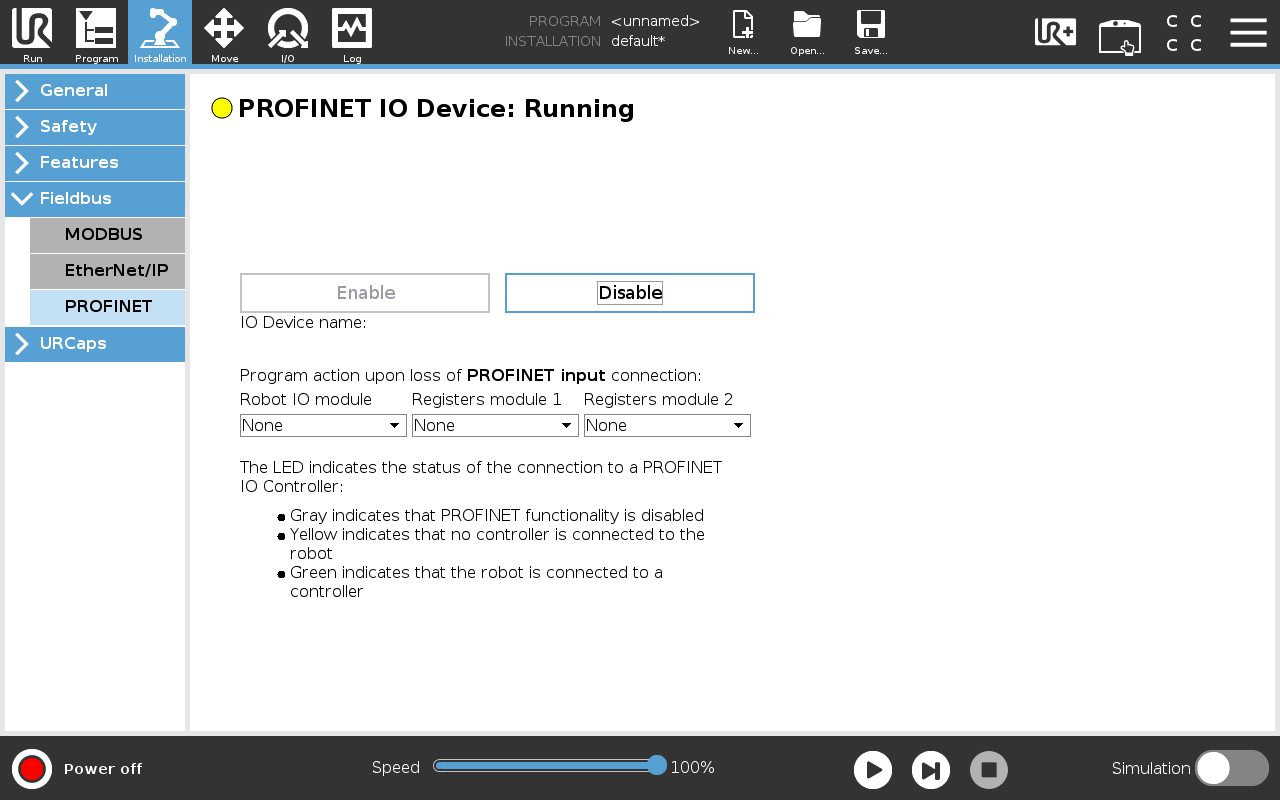Go to the I/O tab
Screen dimensions: 1280x800
point(288,33)
